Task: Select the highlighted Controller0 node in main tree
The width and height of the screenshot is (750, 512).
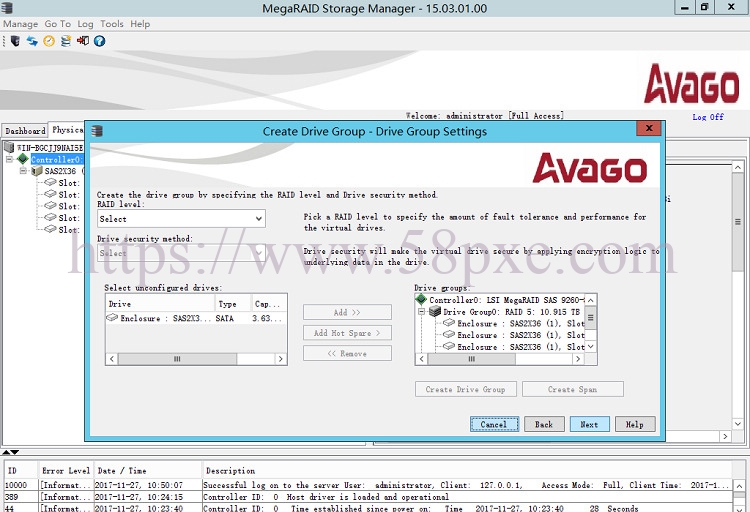Action: click(x=57, y=159)
